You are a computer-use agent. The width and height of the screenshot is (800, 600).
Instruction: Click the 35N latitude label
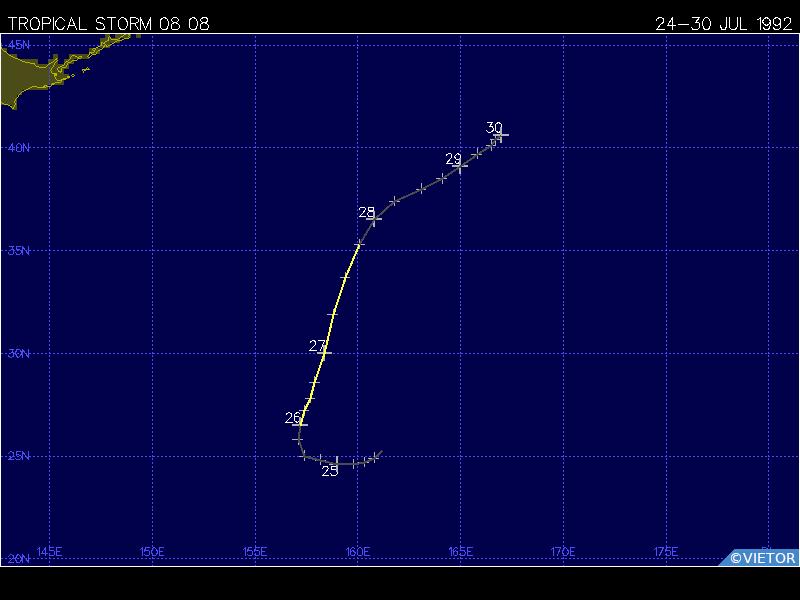pyautogui.click(x=19, y=251)
